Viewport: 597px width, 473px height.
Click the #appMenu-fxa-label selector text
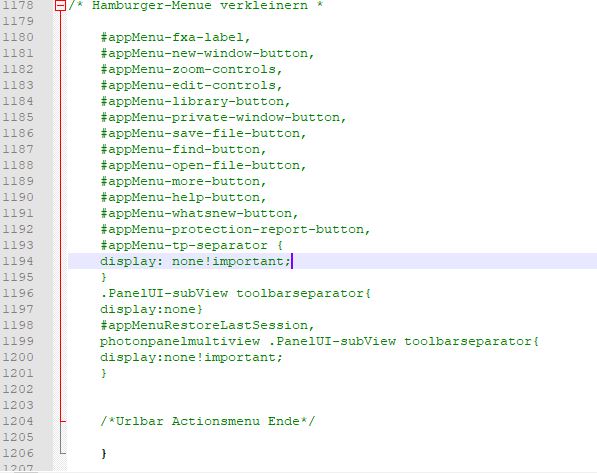click(175, 37)
